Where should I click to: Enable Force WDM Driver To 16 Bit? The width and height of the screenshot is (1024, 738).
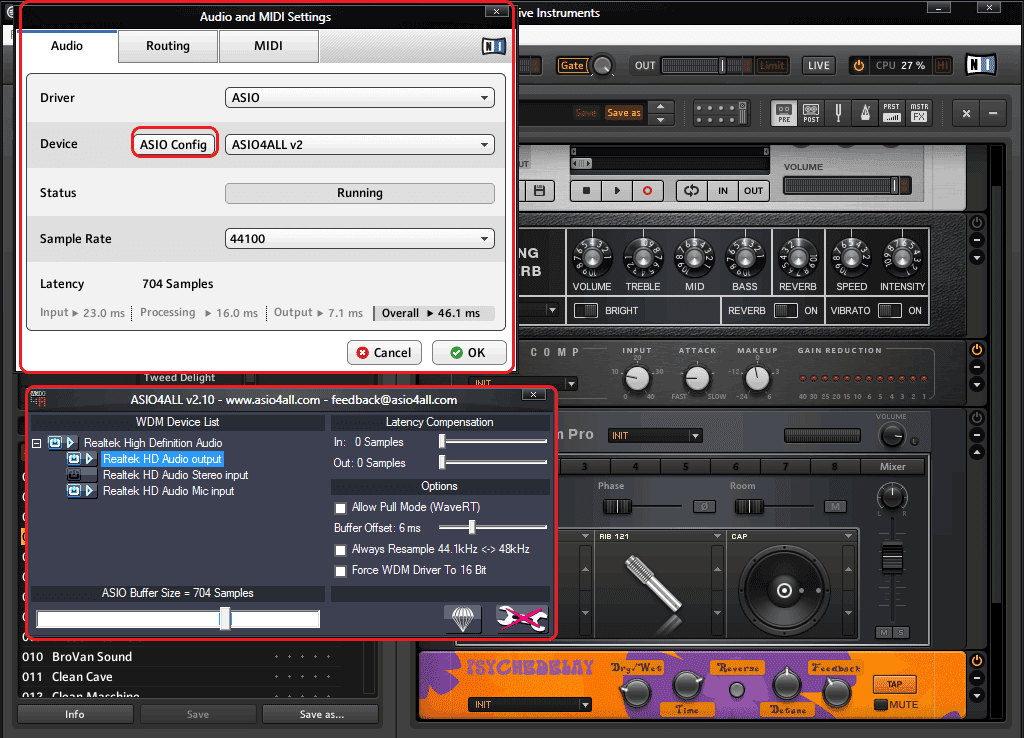pos(340,571)
